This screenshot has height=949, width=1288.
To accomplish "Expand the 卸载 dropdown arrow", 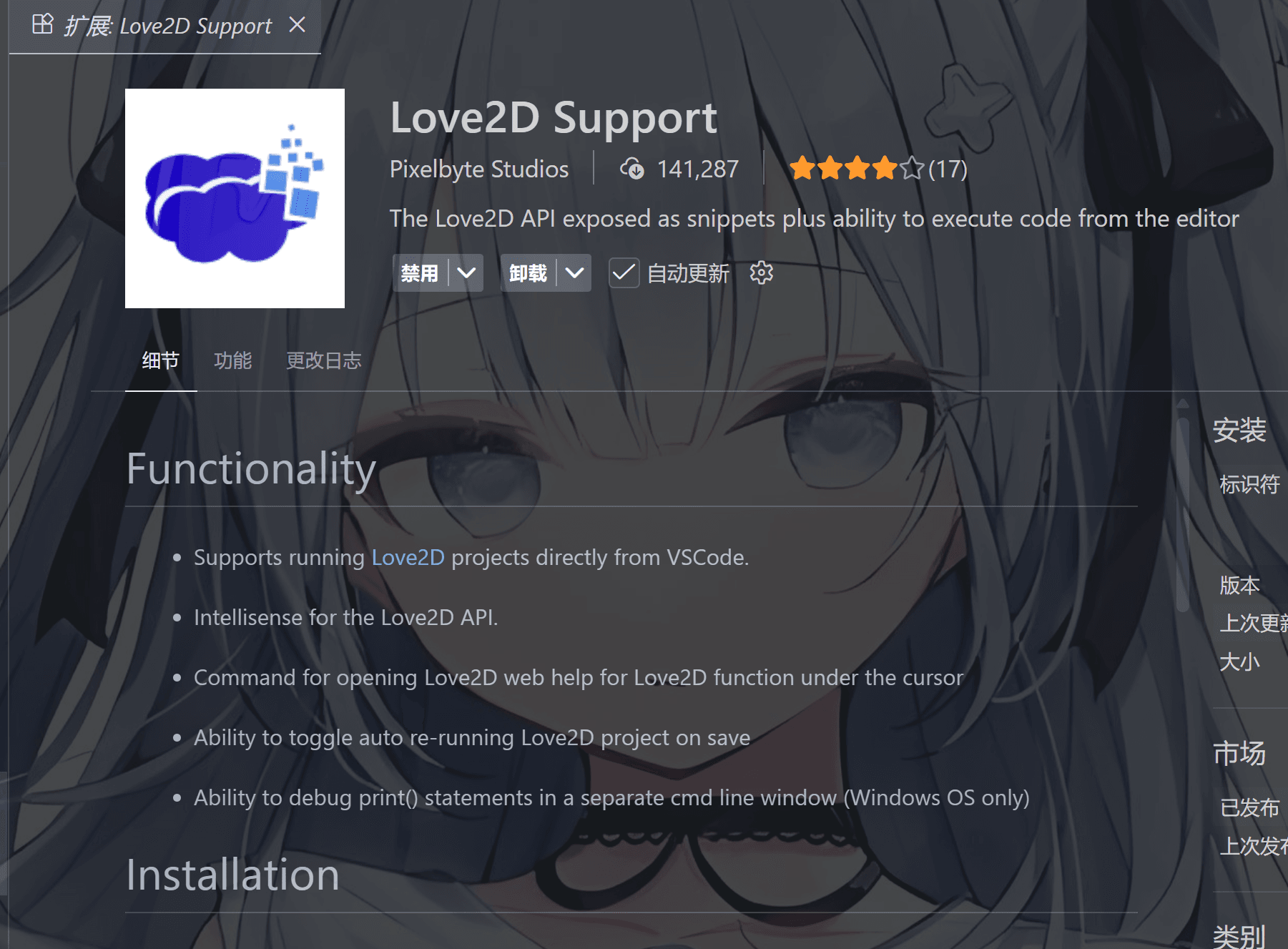I will pyautogui.click(x=574, y=273).
